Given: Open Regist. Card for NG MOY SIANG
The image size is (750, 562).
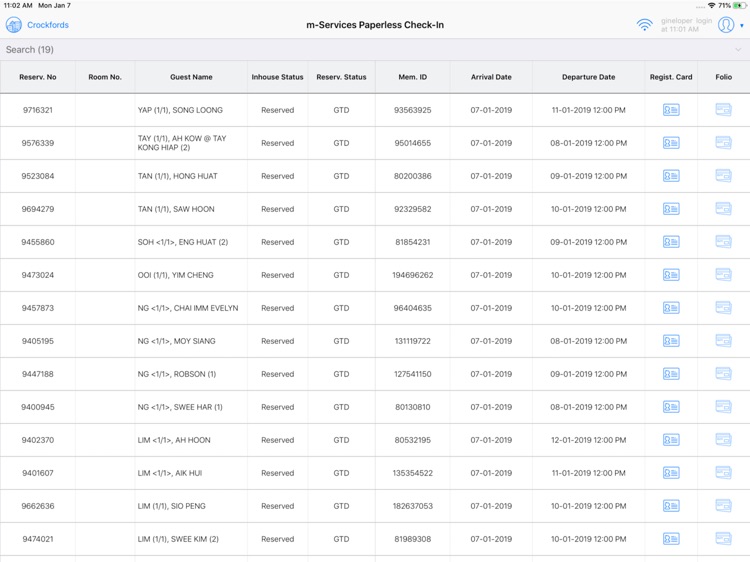Looking at the screenshot, I should 671,341.
